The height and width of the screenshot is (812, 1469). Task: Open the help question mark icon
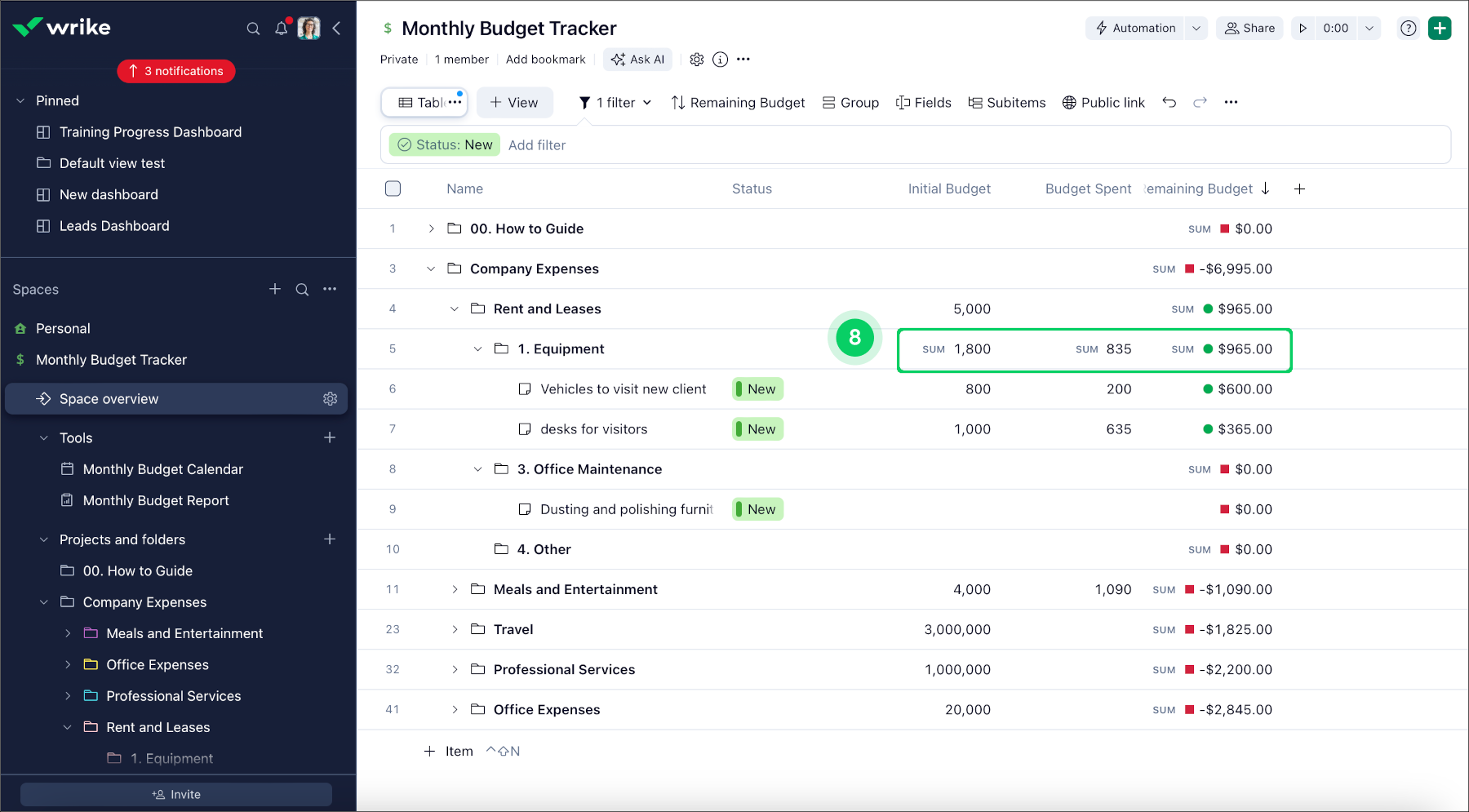1408,29
